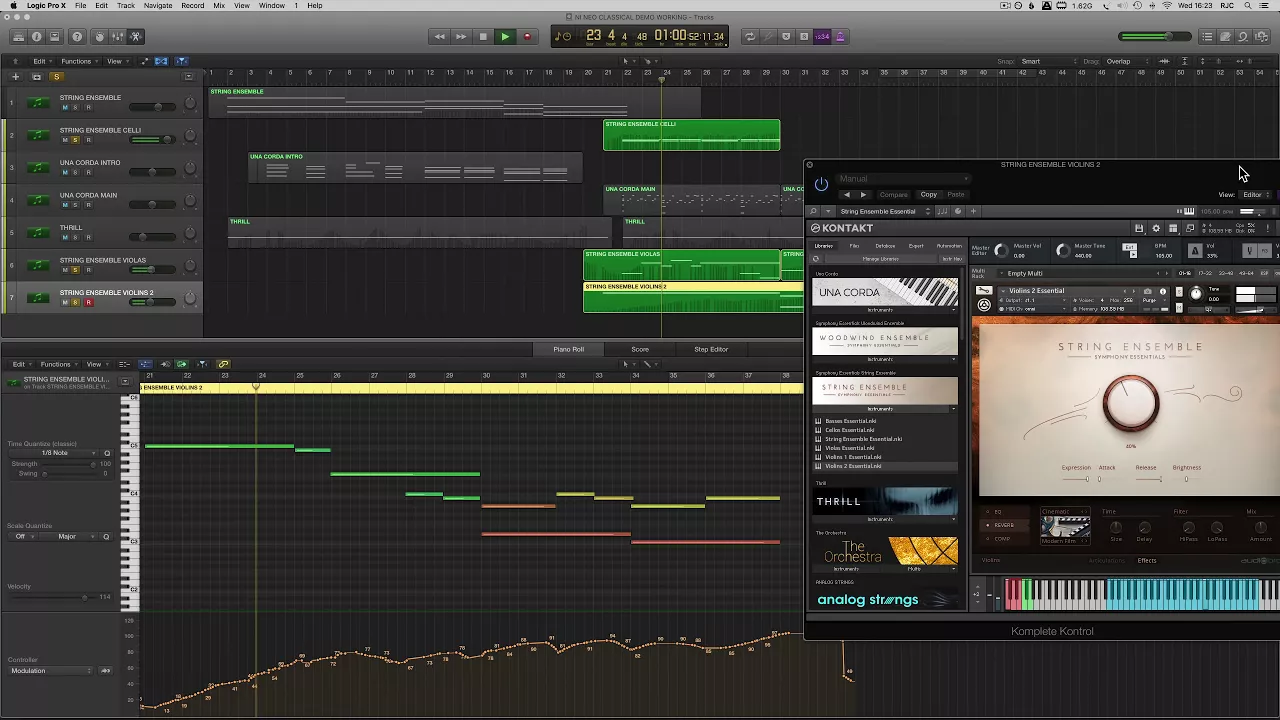Open the Kontakt Files tab
The height and width of the screenshot is (720, 1280).
tap(854, 246)
